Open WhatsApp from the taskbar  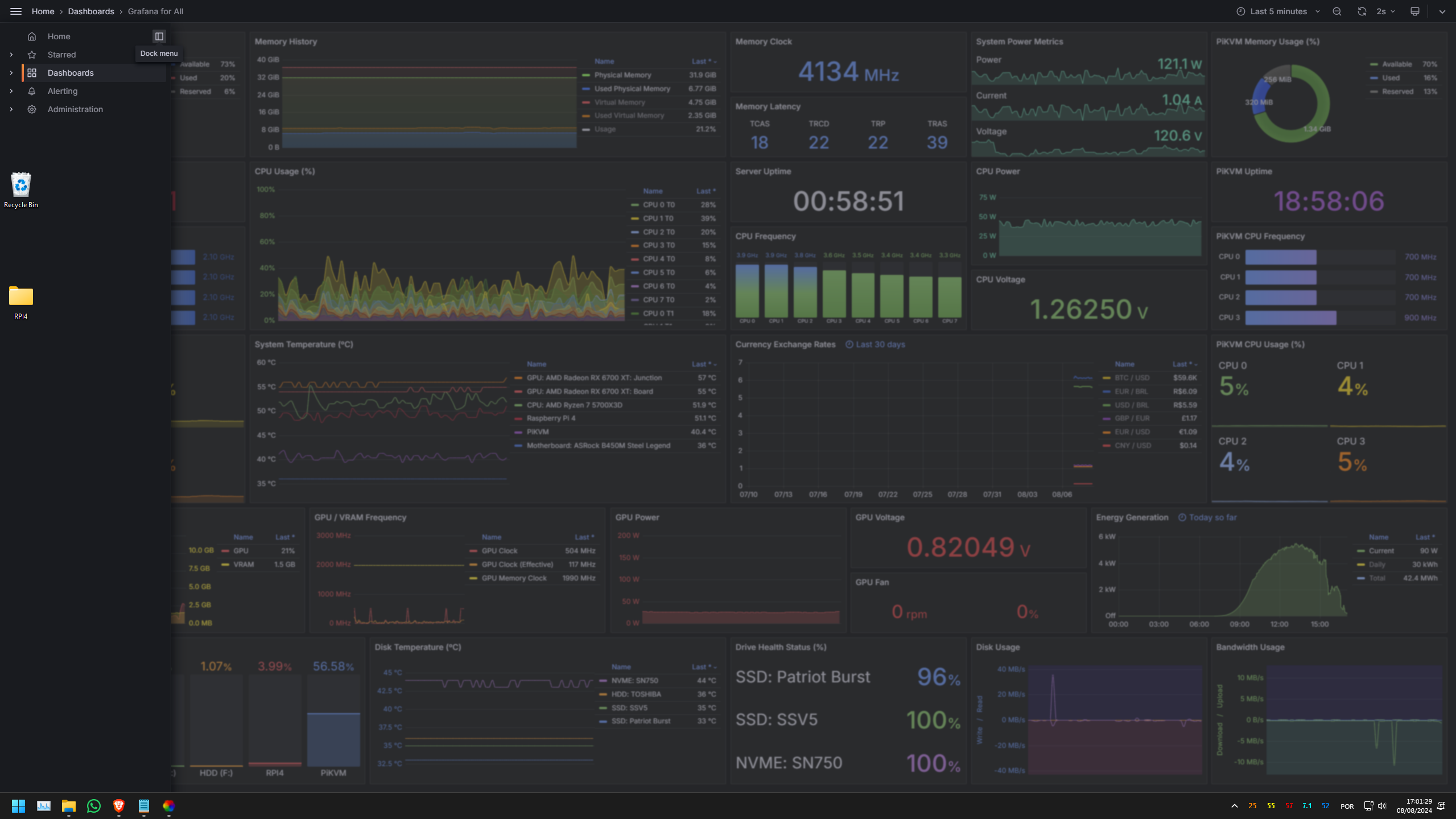pyautogui.click(x=94, y=806)
